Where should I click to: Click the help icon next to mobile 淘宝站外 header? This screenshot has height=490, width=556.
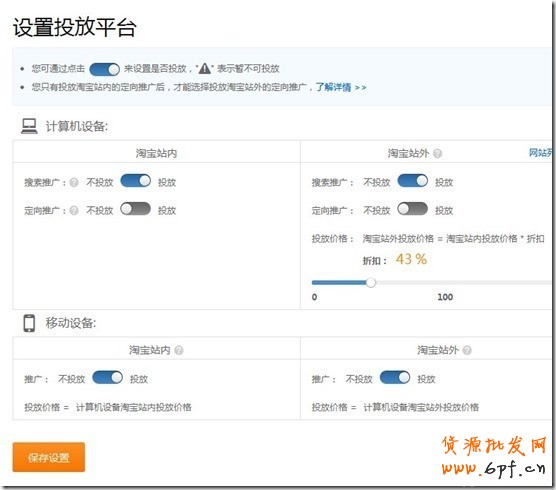(467, 350)
